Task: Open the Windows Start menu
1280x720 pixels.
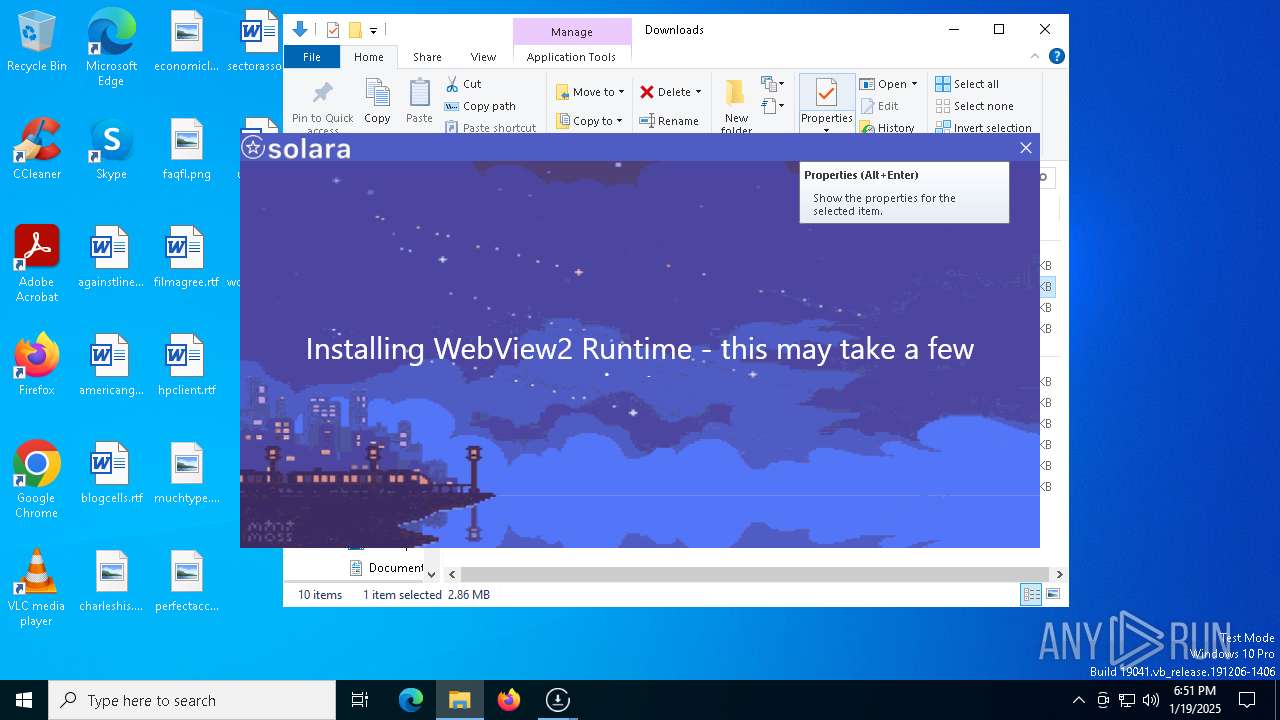Action: pyautogui.click(x=24, y=700)
